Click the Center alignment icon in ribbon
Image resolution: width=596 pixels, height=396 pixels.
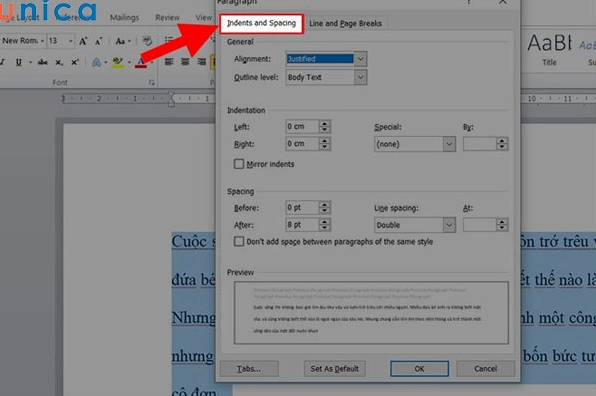185,62
